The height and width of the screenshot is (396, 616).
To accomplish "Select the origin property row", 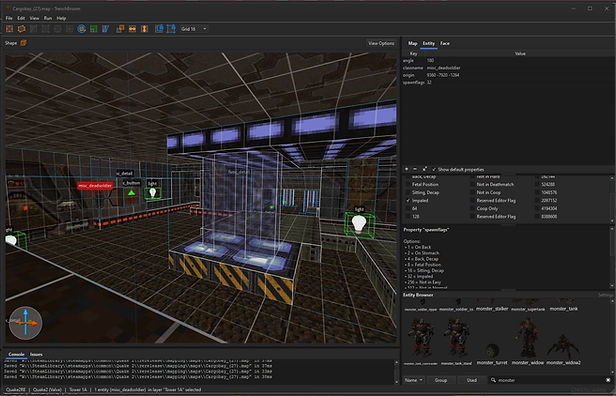I will point(507,75).
